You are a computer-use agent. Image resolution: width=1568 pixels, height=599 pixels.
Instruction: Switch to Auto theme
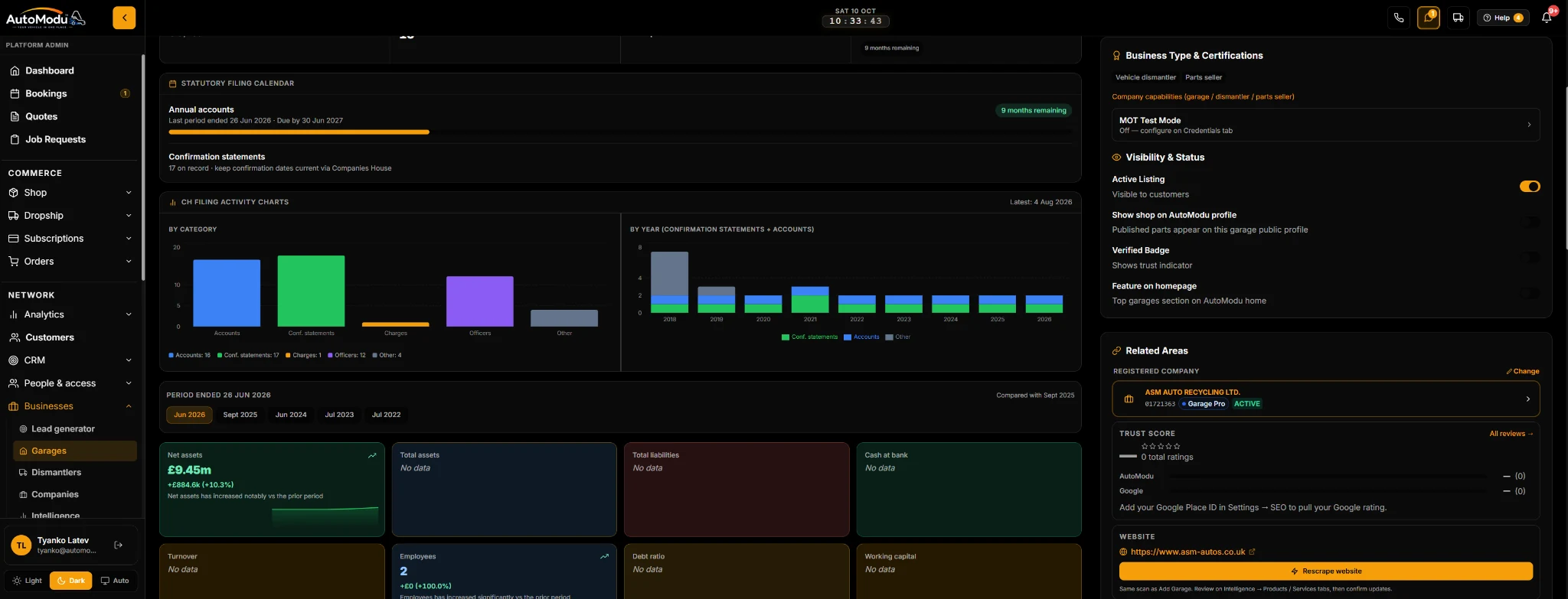click(115, 581)
